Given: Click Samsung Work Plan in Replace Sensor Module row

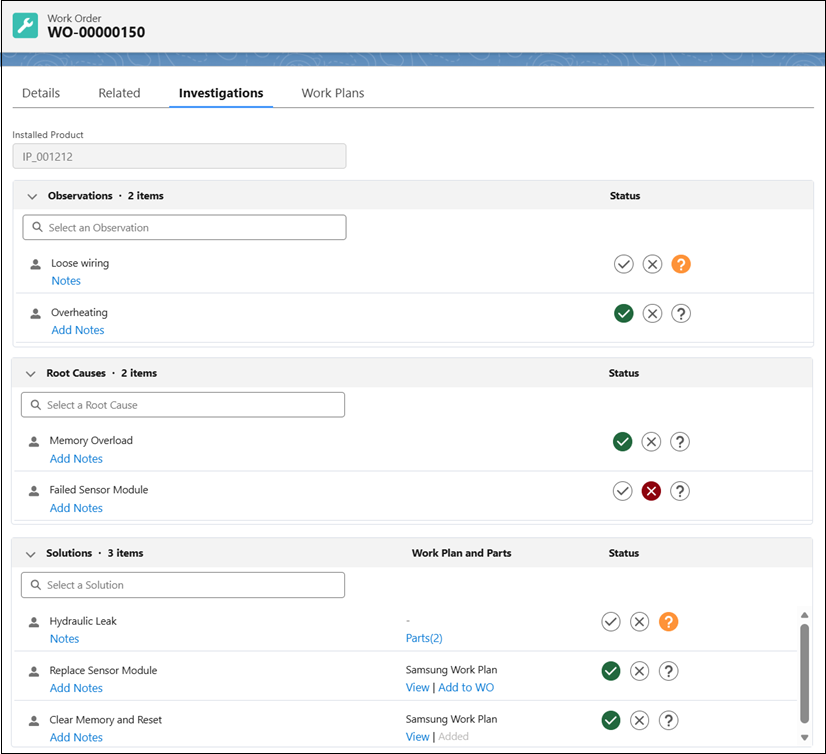Looking at the screenshot, I should 451,670.
